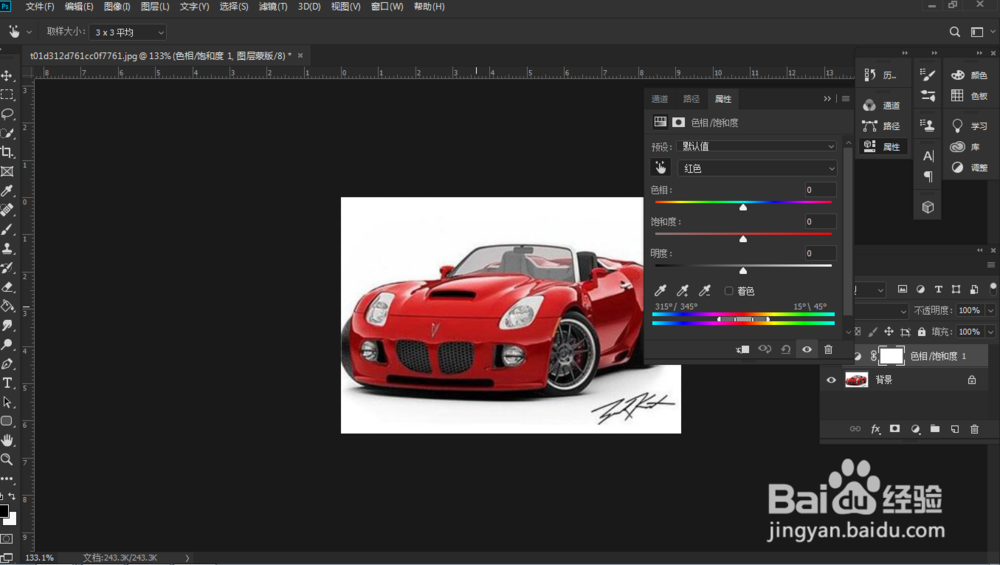Open the 窗口(W) menu

tap(386, 6)
